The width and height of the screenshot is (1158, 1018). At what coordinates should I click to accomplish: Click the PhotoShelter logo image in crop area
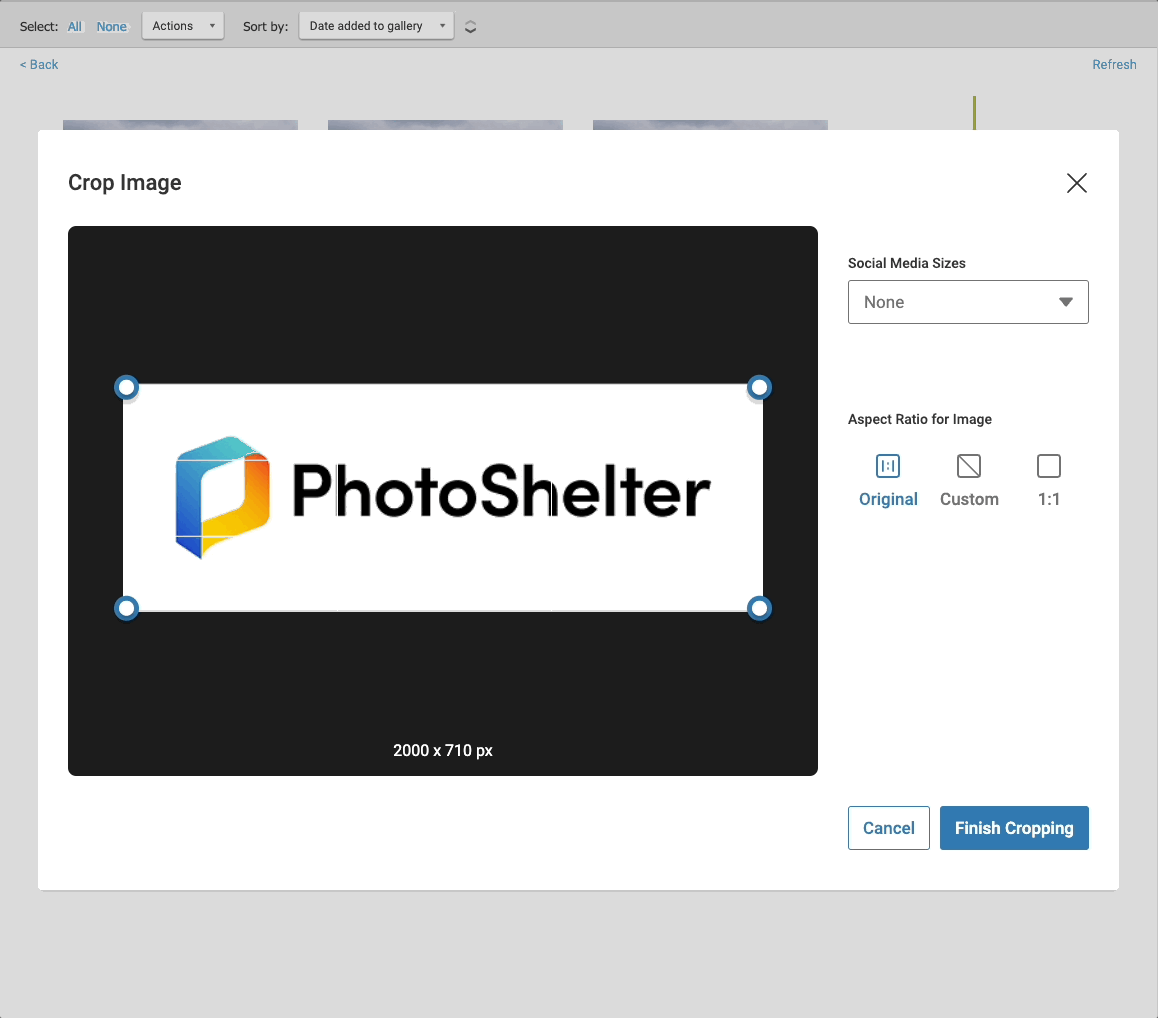tap(443, 497)
